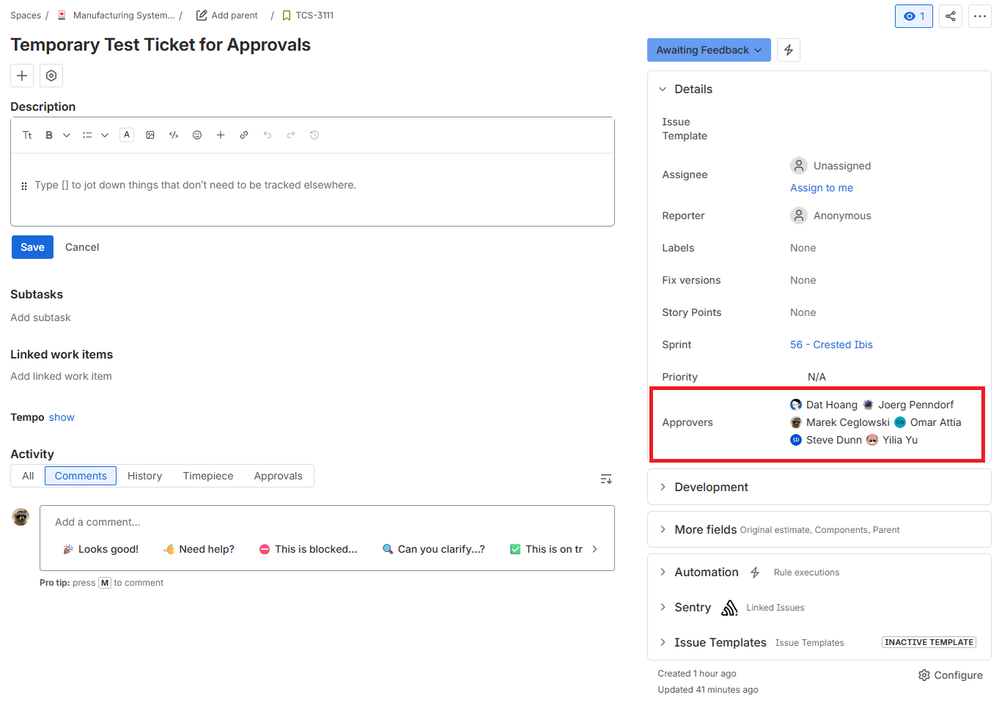Click the watch eye icon button
This screenshot has height=706, width=999.
pyautogui.click(x=914, y=16)
